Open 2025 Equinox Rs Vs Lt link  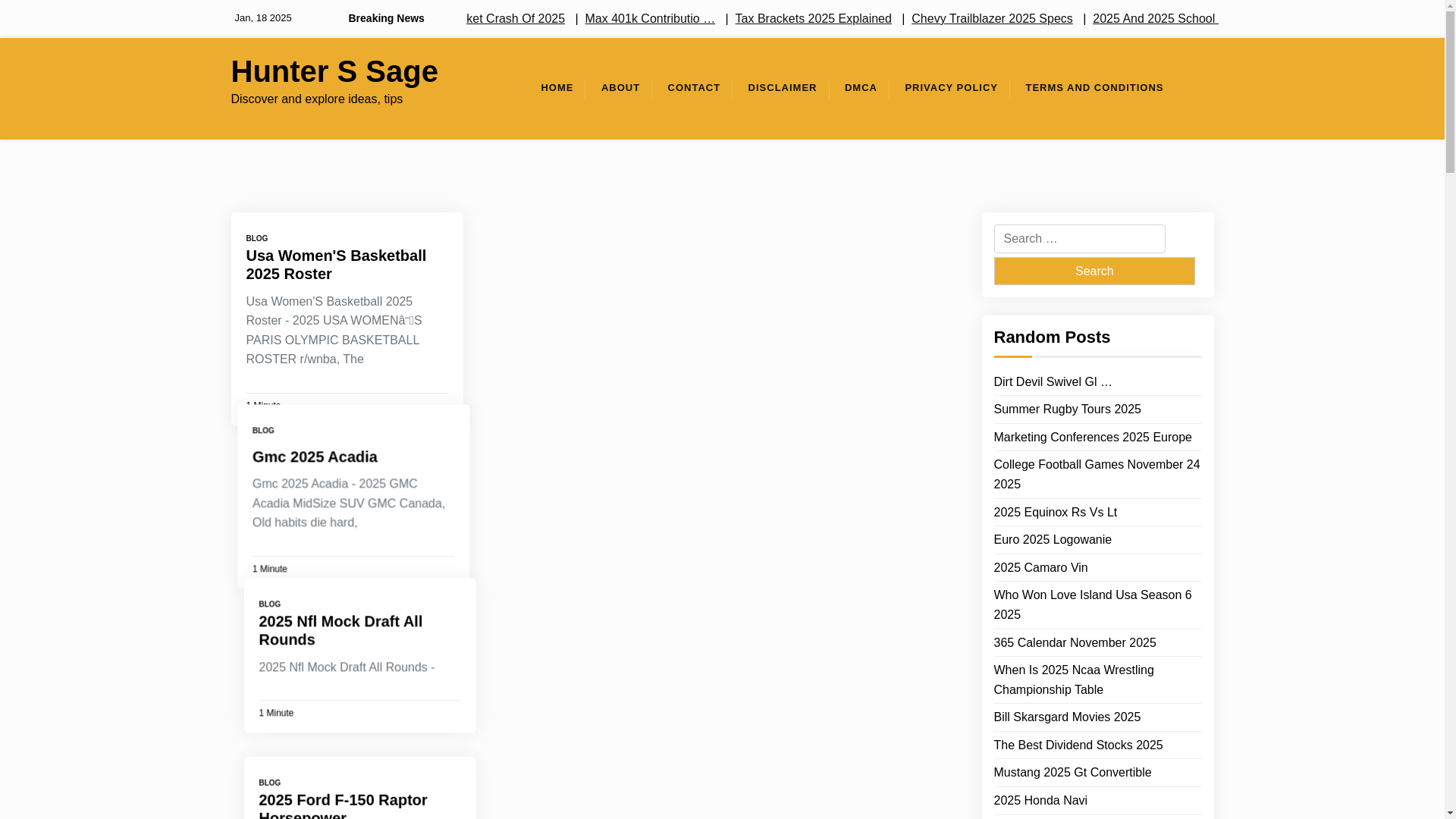[x=1055, y=513]
